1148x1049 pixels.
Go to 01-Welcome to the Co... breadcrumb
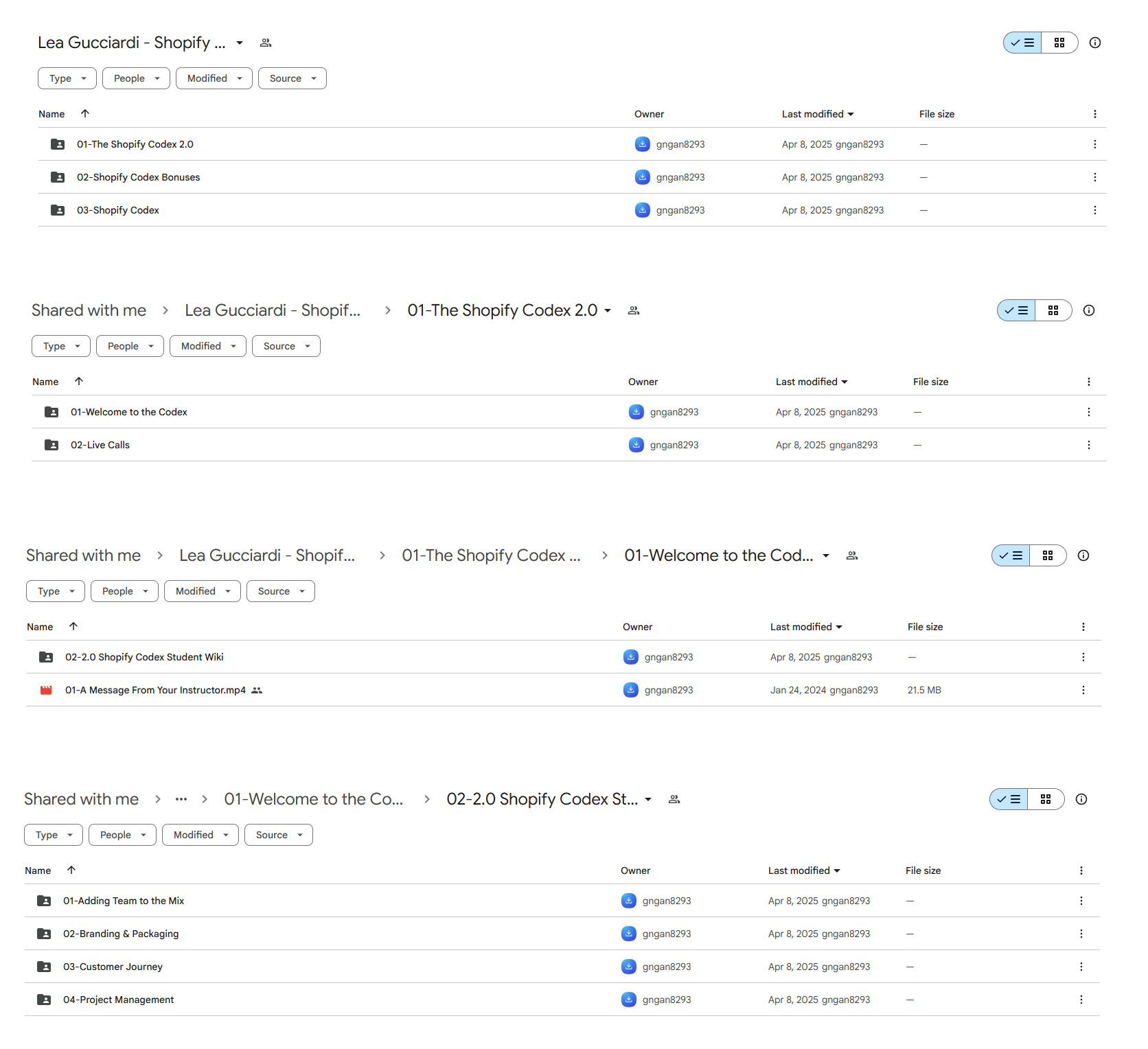pos(314,799)
